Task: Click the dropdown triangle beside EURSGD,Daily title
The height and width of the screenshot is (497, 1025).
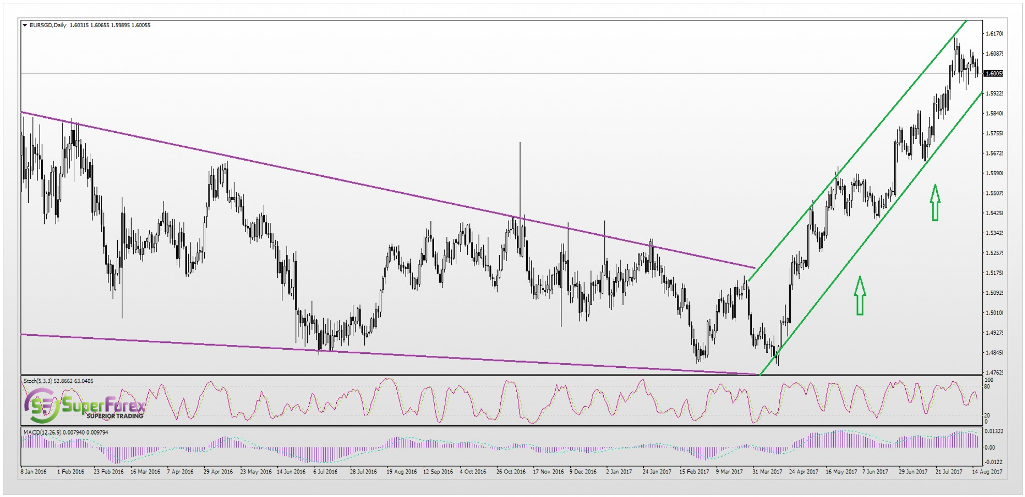Action: (25, 25)
